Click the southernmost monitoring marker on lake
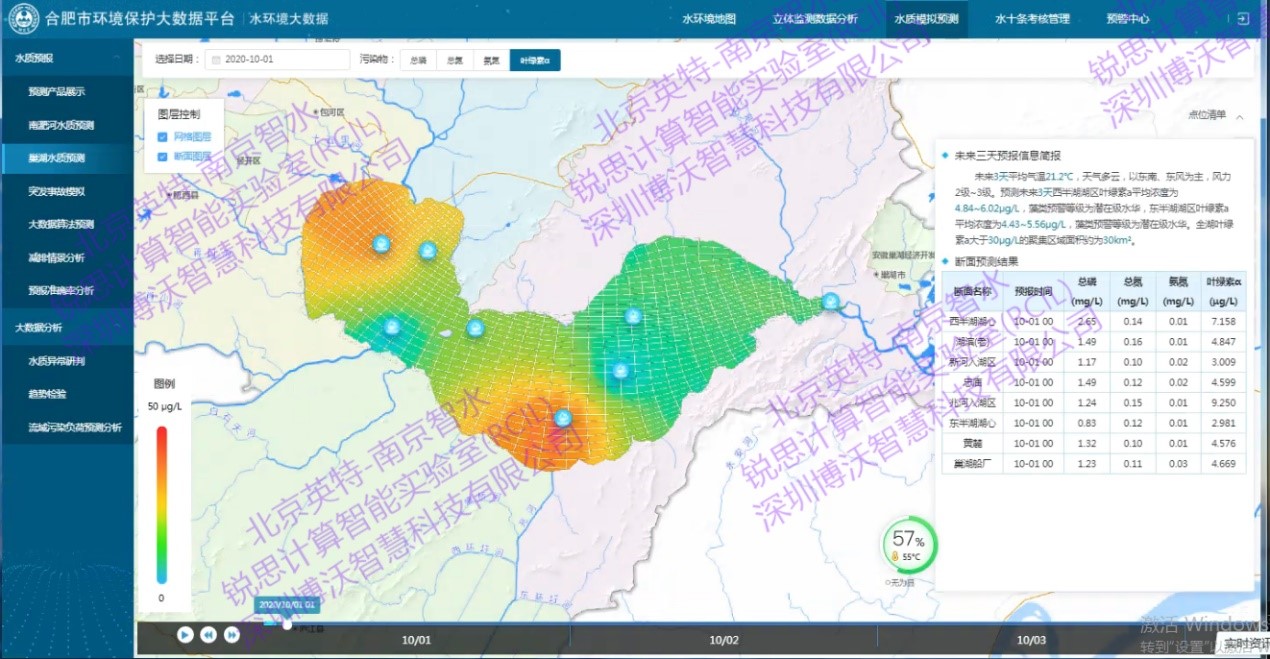Screen dimensions: 1270x659 pyautogui.click(x=563, y=418)
